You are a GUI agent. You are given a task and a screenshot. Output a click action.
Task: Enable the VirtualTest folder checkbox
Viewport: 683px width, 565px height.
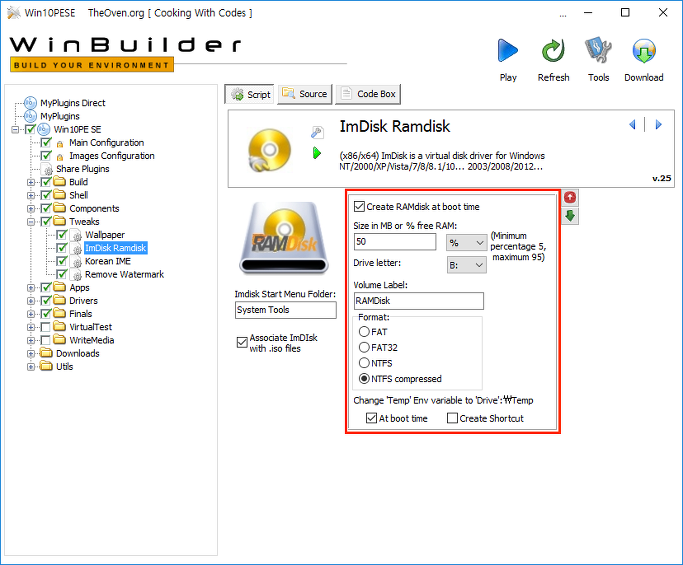[x=46, y=327]
